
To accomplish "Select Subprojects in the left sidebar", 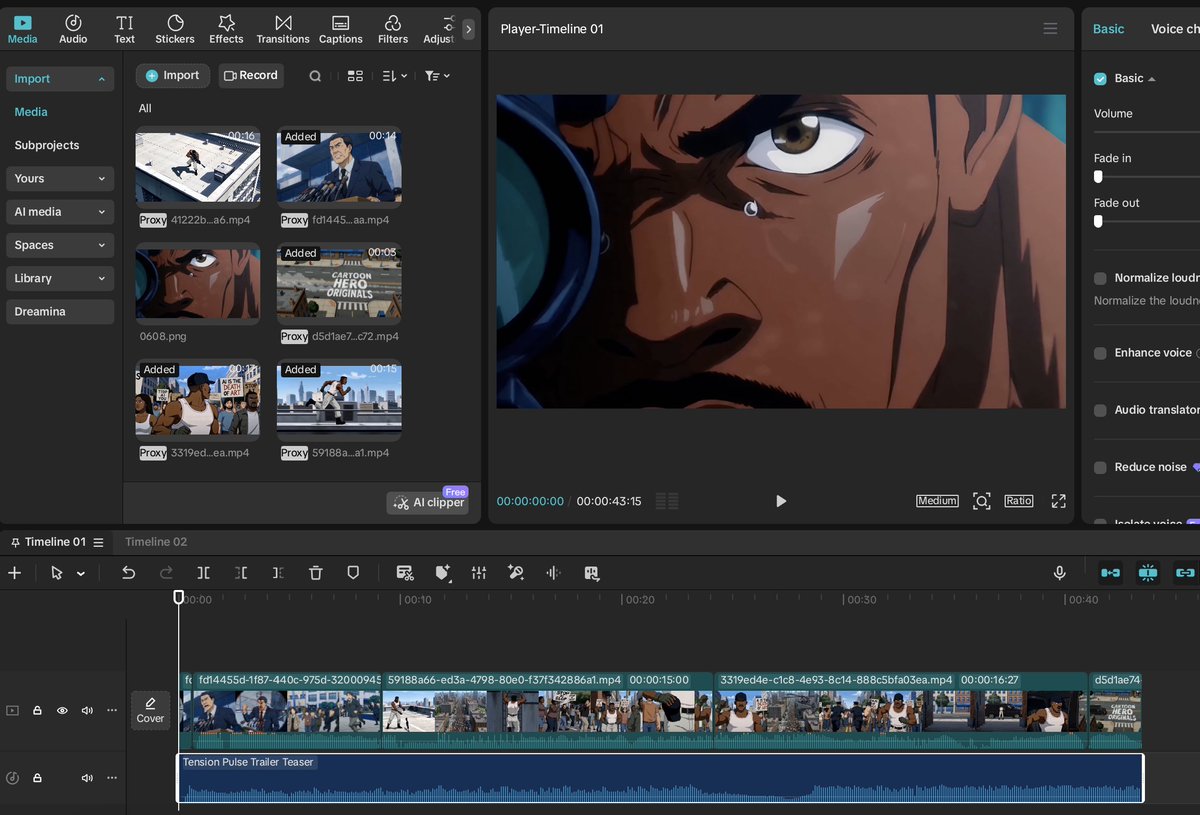I will [x=47, y=145].
